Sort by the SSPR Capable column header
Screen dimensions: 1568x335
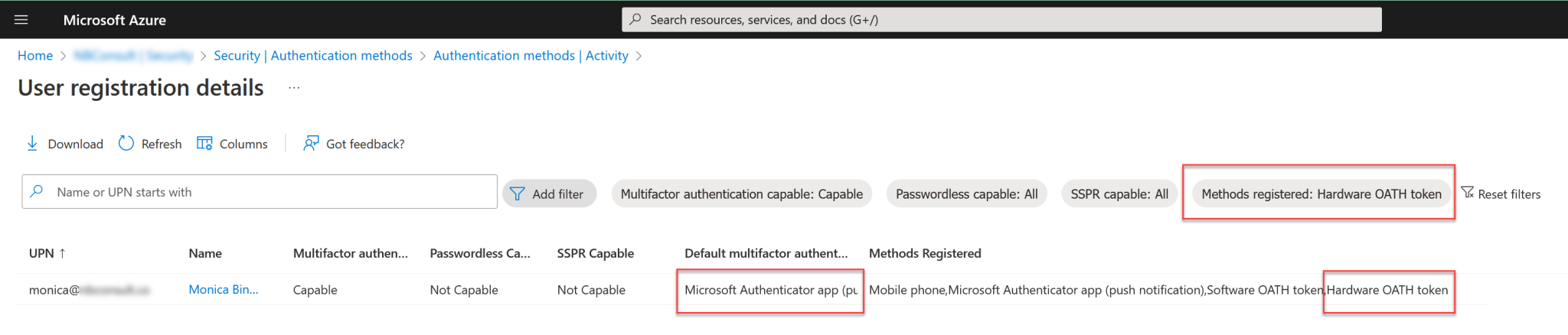(596, 253)
